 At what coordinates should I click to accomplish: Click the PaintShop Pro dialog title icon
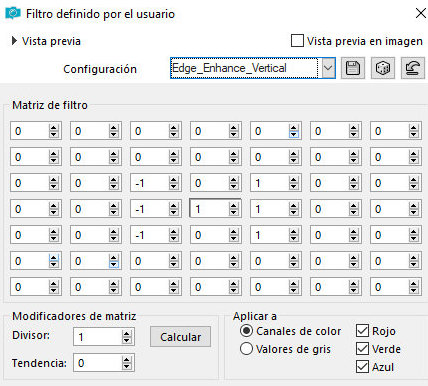13,14
